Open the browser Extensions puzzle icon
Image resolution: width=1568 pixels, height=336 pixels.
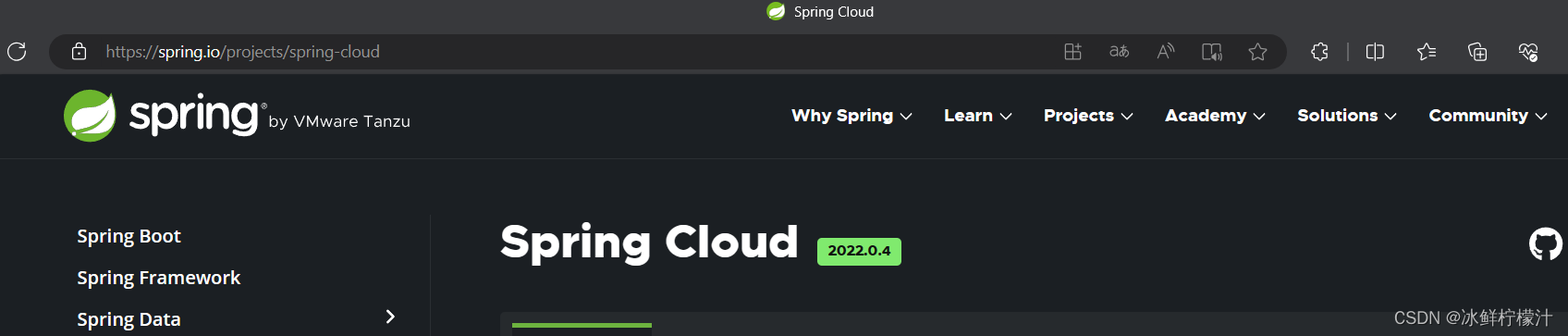pos(1319,52)
